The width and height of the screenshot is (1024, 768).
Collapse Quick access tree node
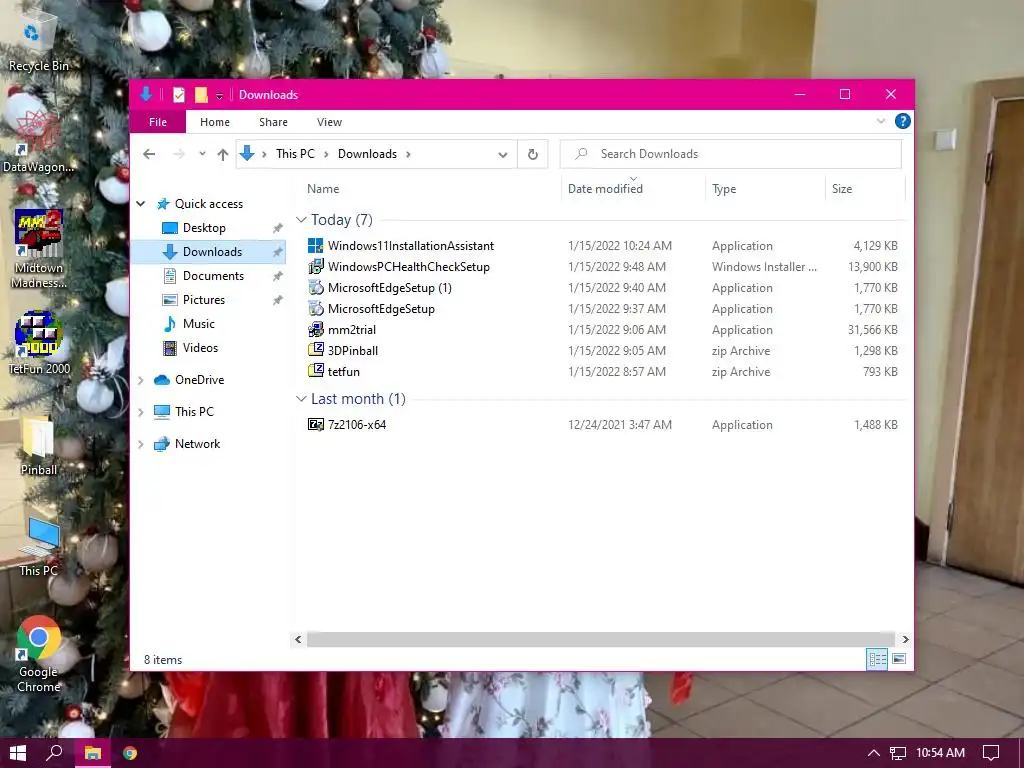[x=140, y=204]
